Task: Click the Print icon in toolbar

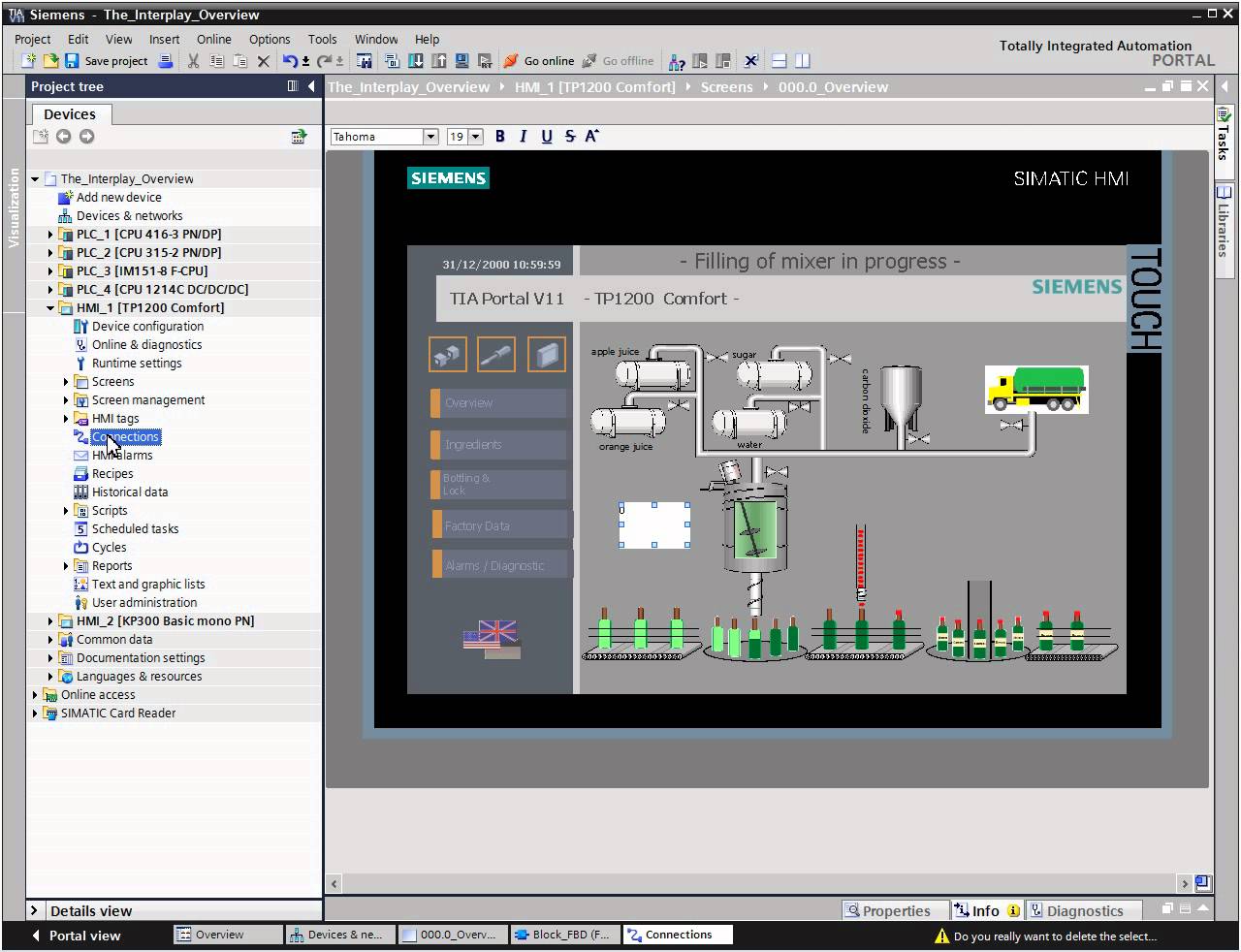Action: [x=166, y=61]
